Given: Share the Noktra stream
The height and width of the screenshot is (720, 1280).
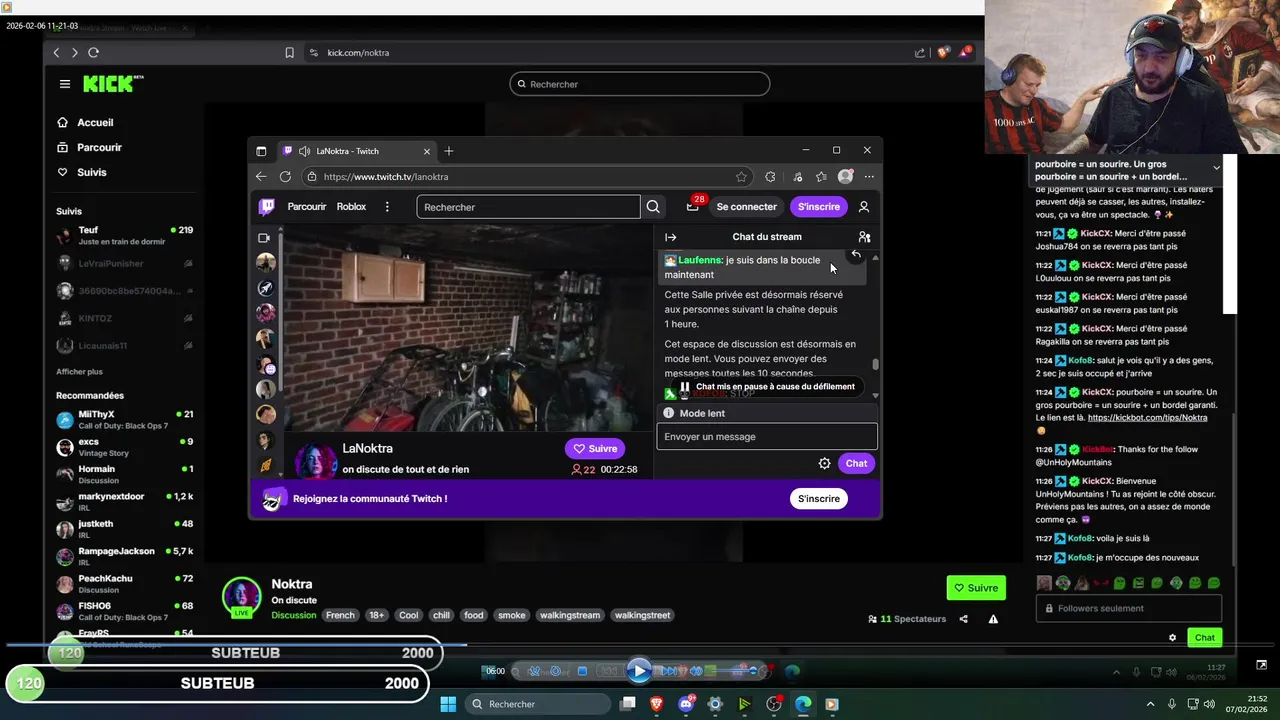Looking at the screenshot, I should click(x=964, y=619).
